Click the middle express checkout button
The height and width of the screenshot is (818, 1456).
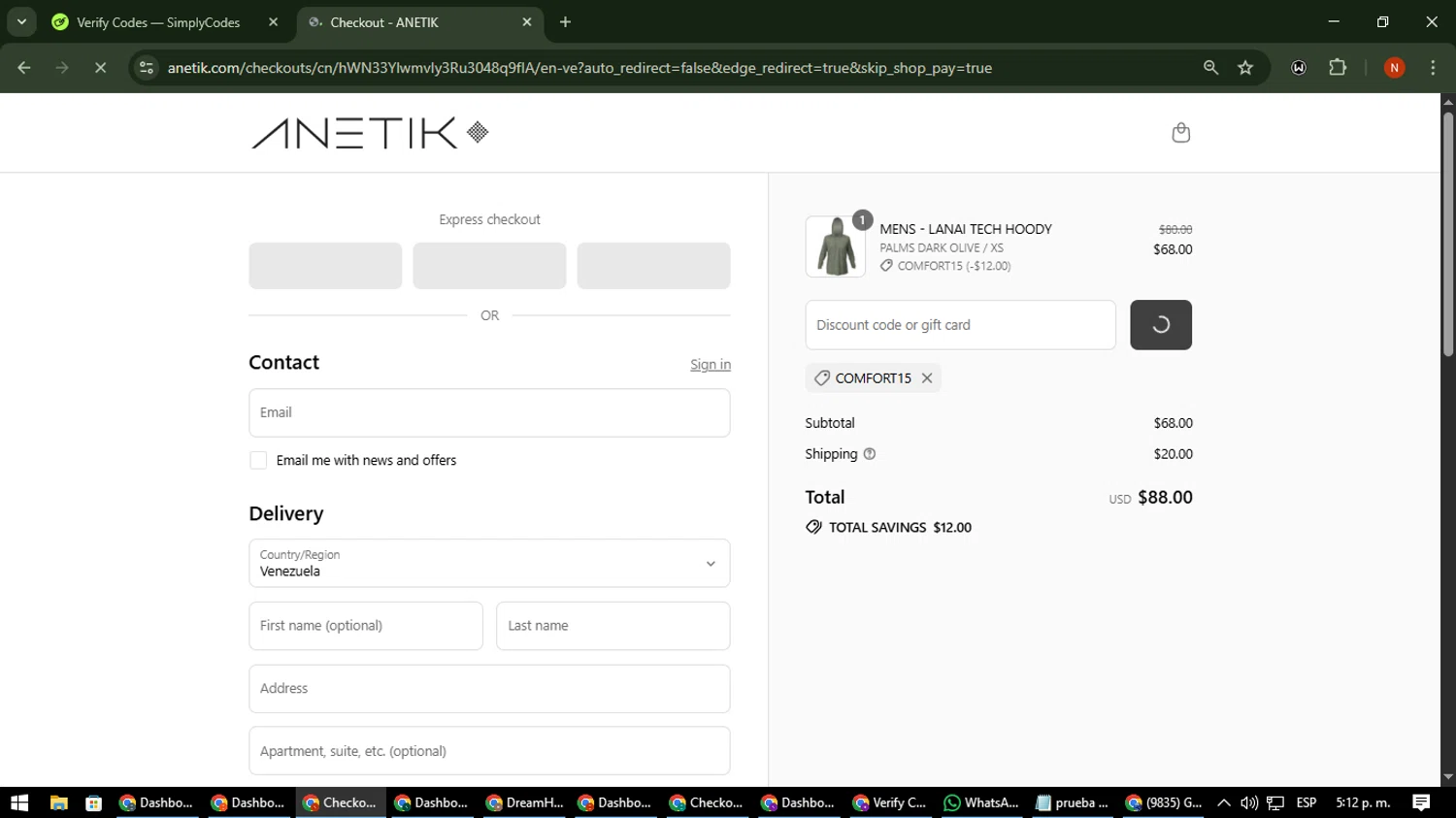click(x=489, y=266)
